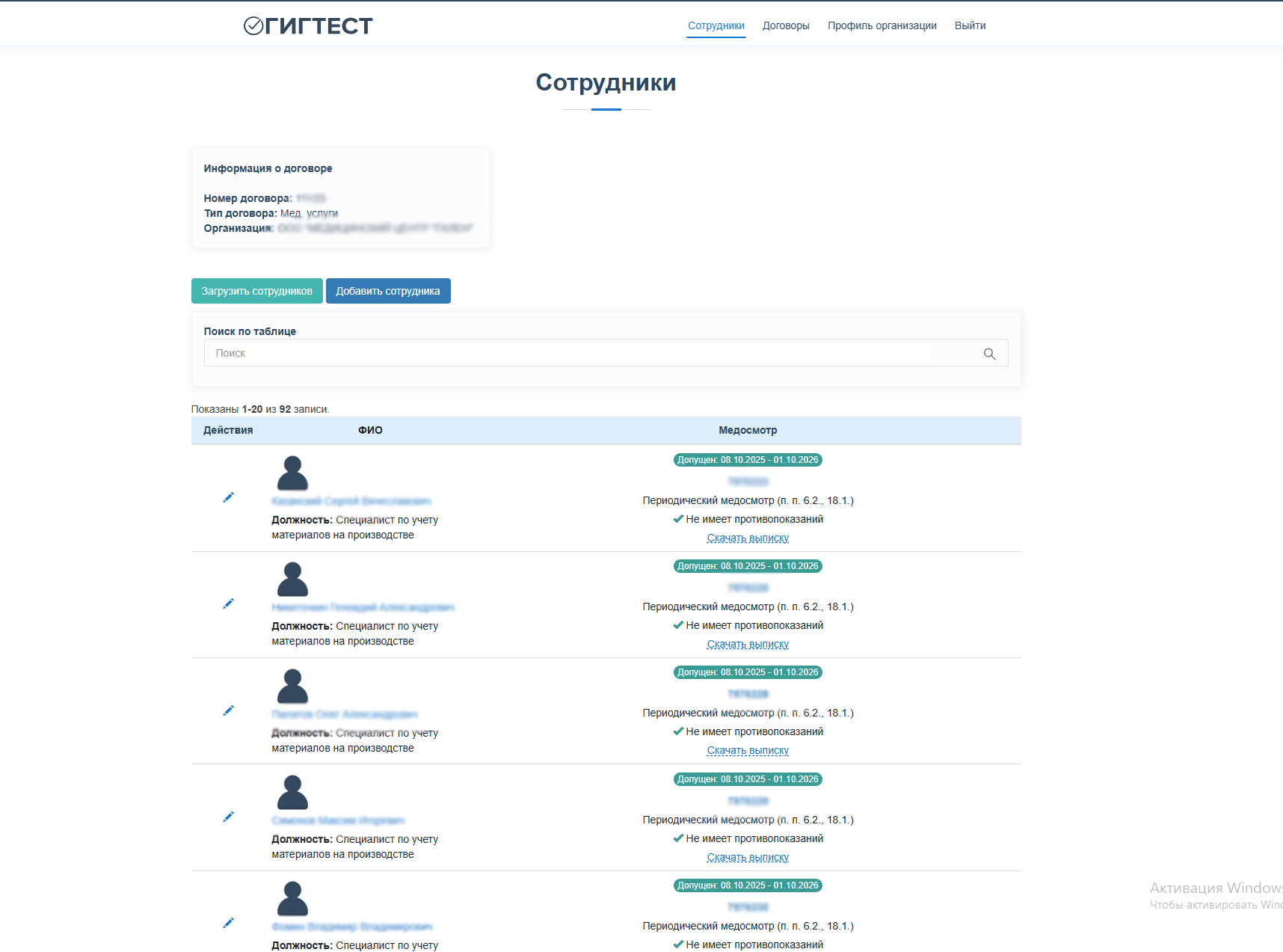1283x952 pixels.
Task: Click Выйти to log out
Action: [x=970, y=25]
